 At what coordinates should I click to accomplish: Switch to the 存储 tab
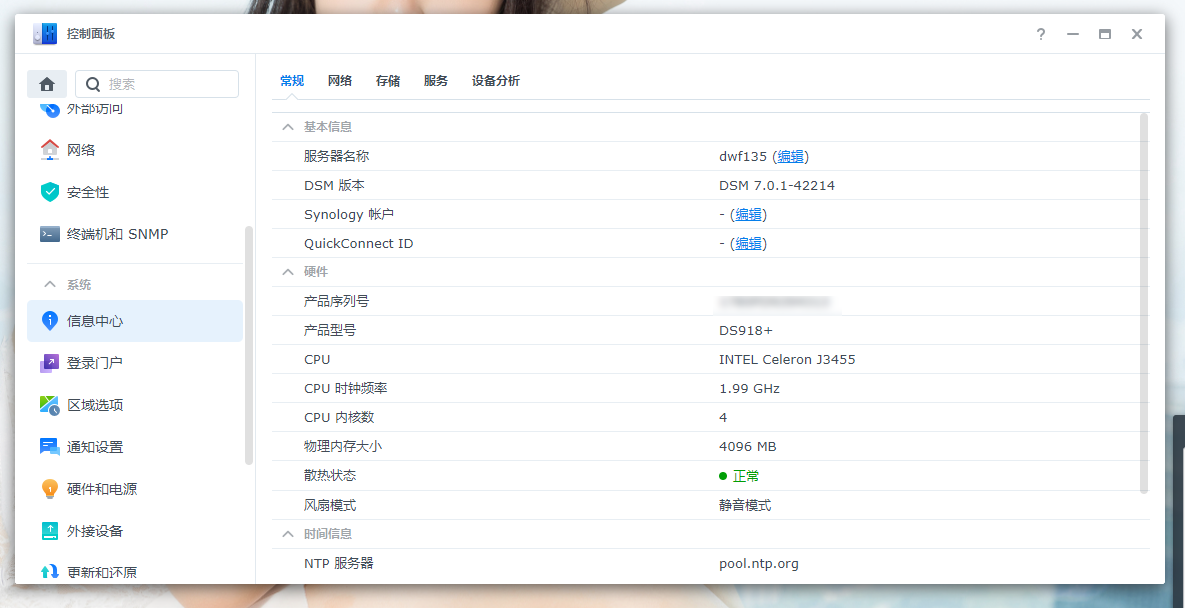click(388, 81)
